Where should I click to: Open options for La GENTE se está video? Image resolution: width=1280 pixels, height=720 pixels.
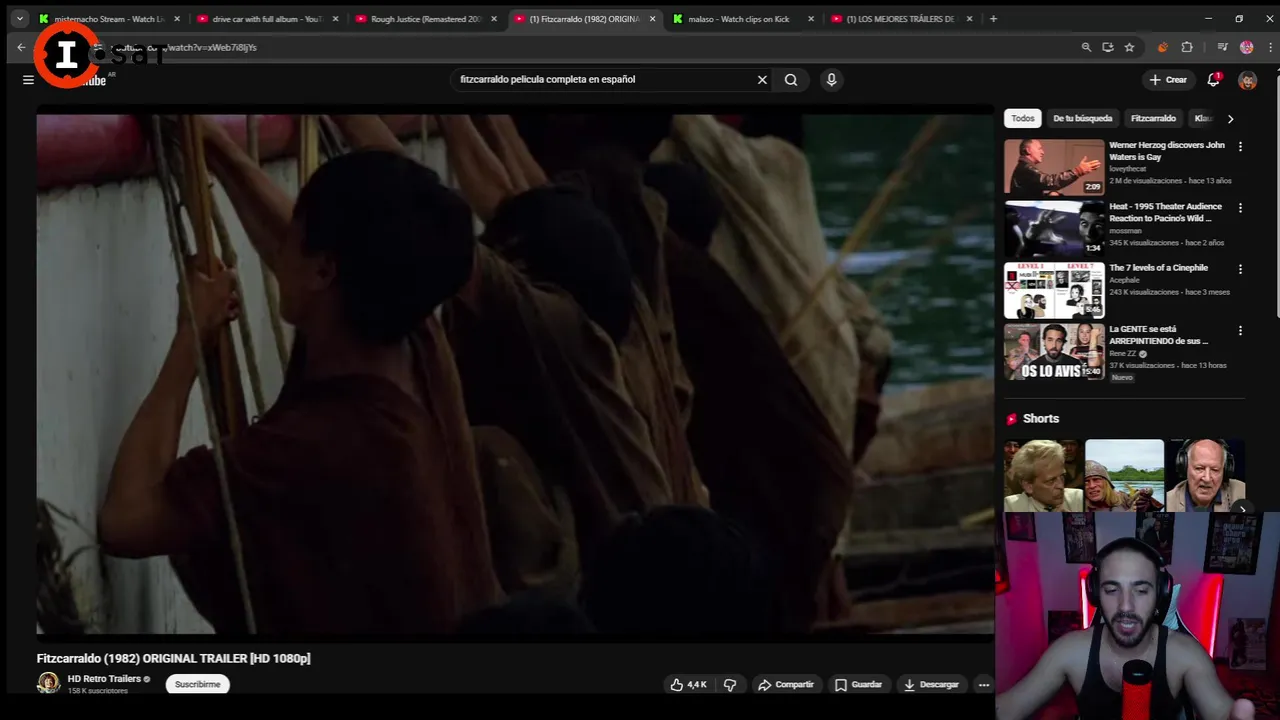click(x=1240, y=330)
